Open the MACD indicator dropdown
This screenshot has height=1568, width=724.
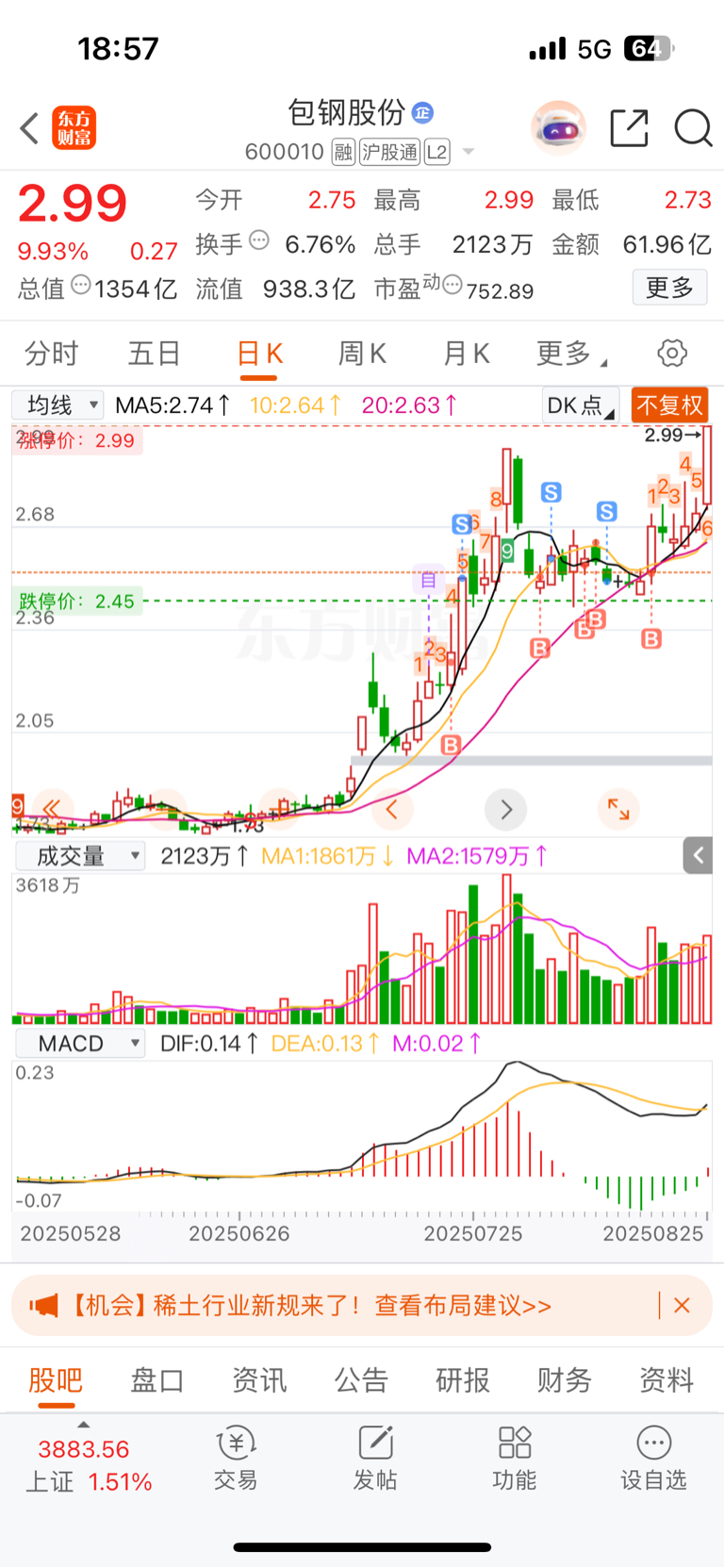[x=79, y=1044]
